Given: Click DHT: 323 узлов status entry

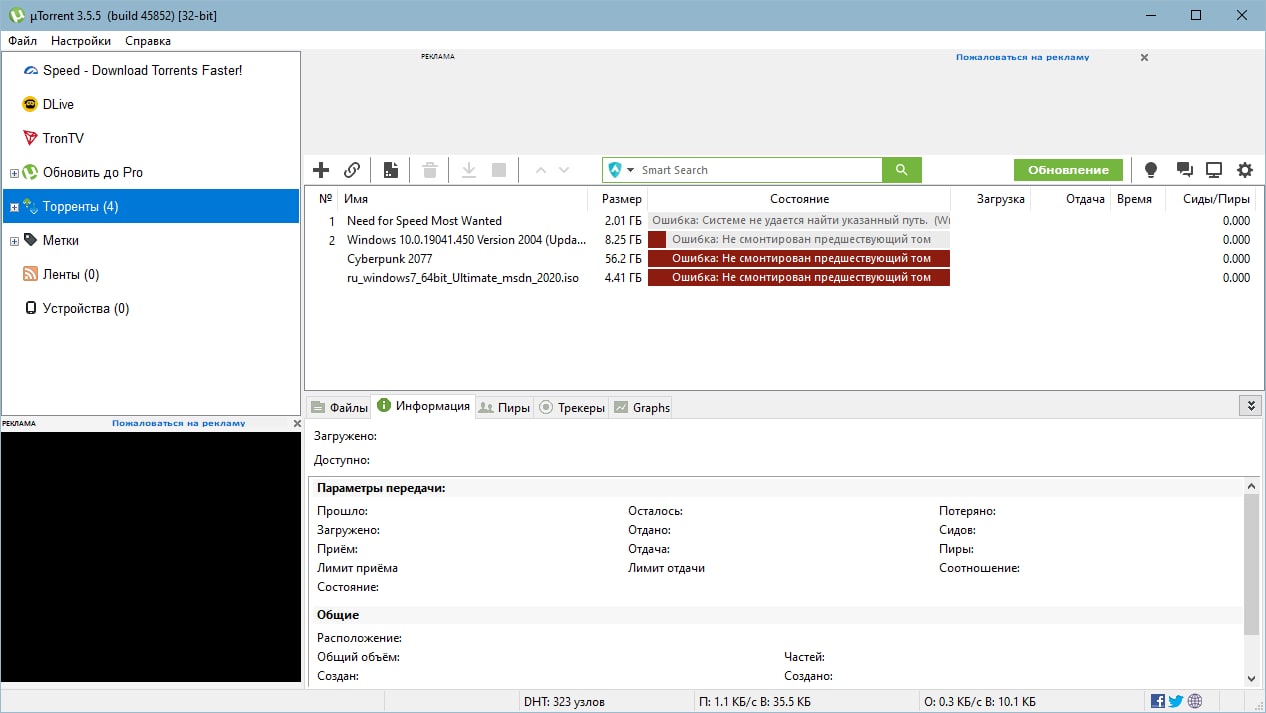Looking at the screenshot, I should click(564, 702).
